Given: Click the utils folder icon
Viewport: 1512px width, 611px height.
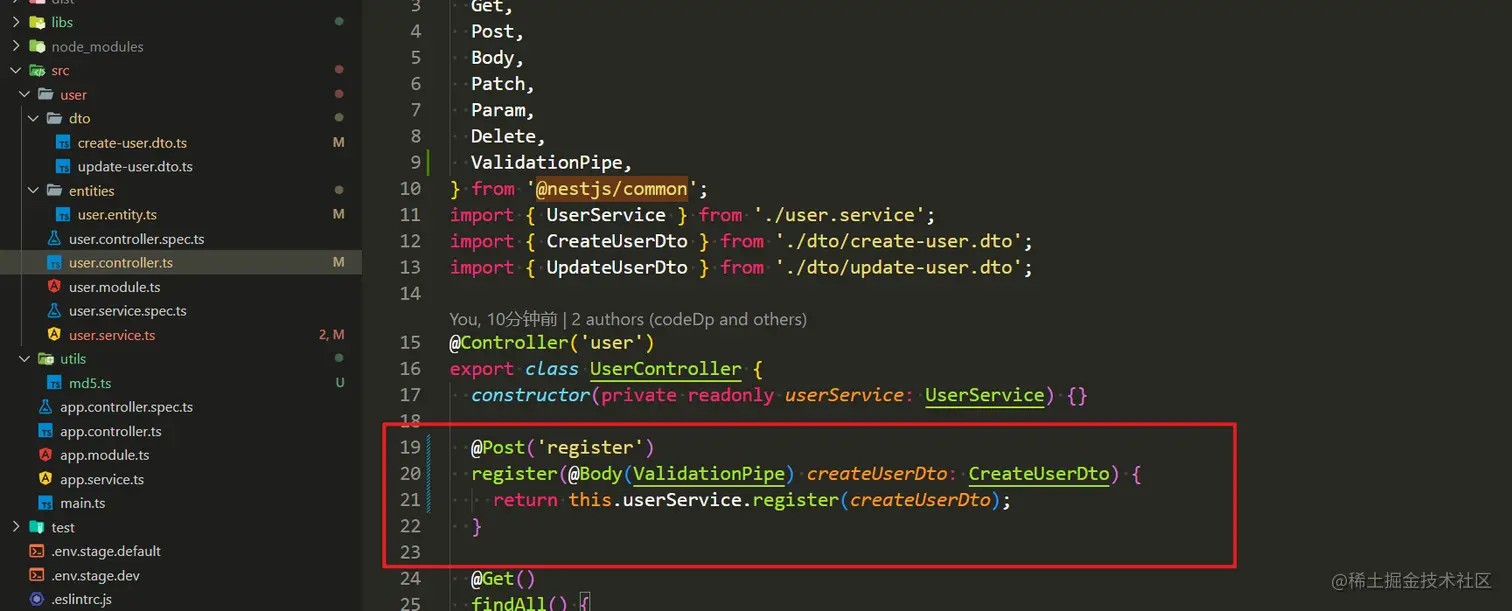Looking at the screenshot, I should click(46, 358).
